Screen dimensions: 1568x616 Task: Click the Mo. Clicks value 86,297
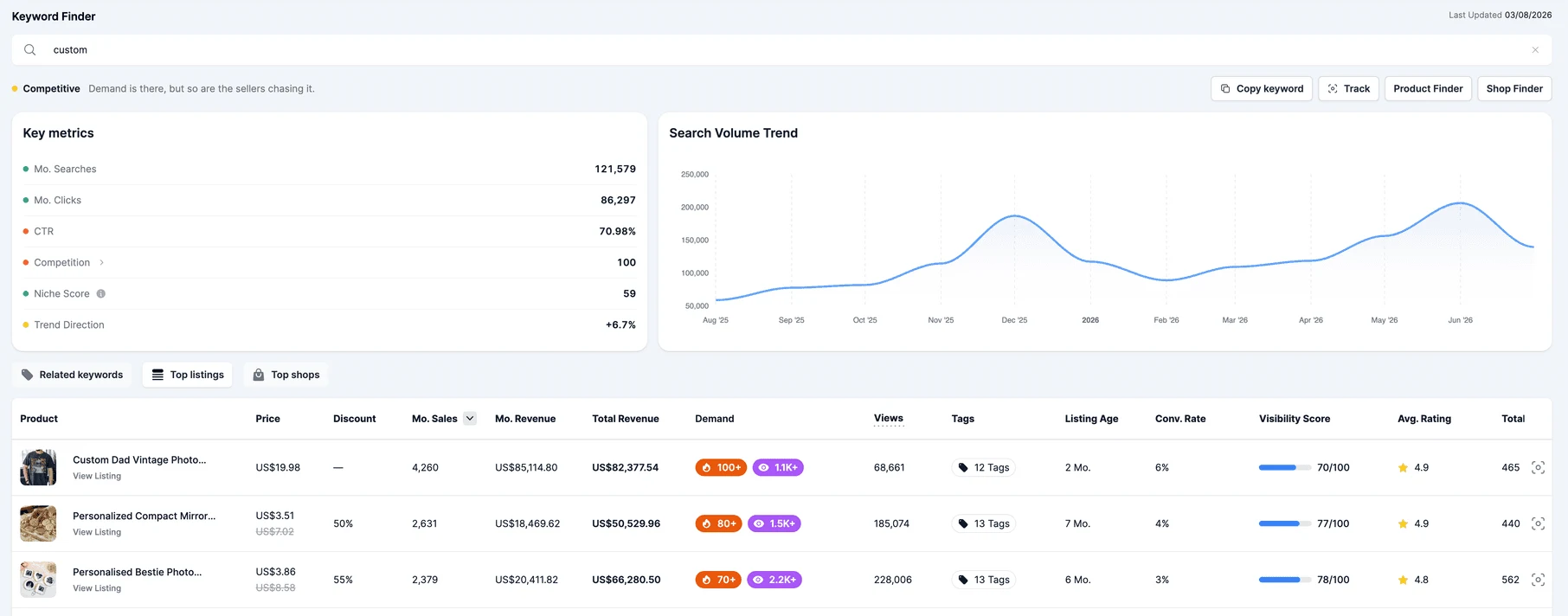click(618, 200)
